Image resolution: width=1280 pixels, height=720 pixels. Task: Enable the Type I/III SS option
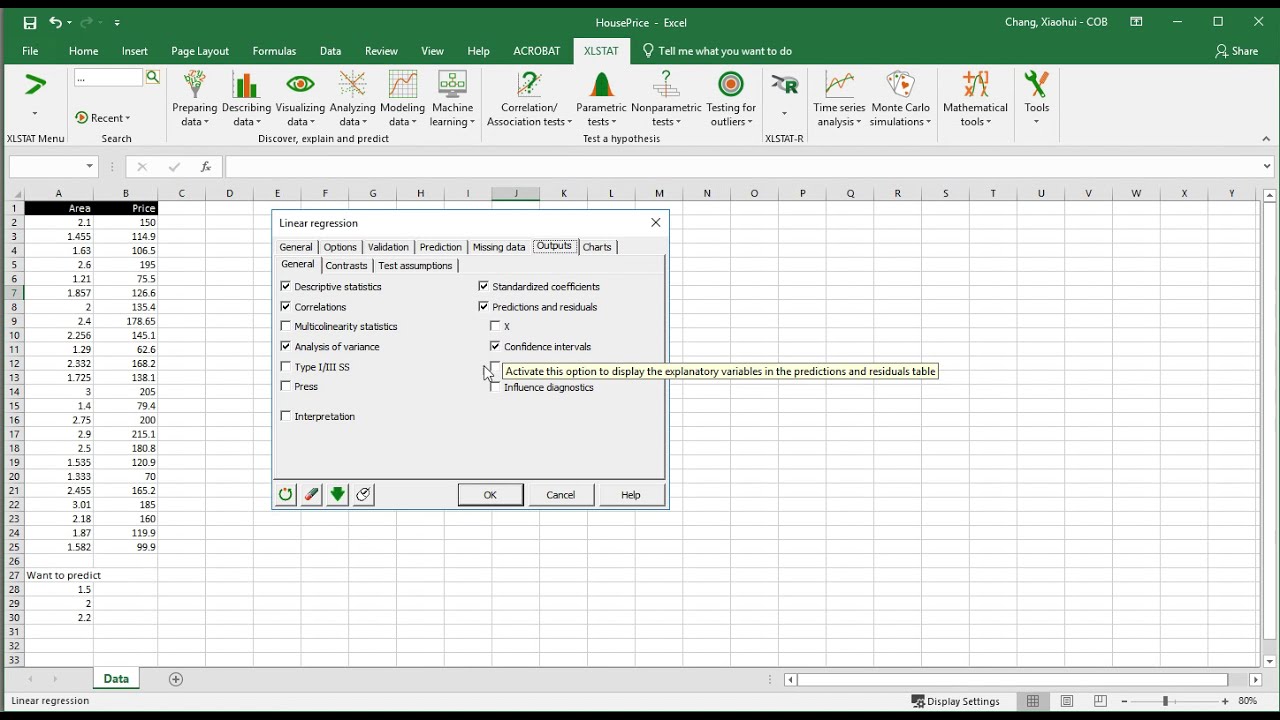tap(286, 367)
